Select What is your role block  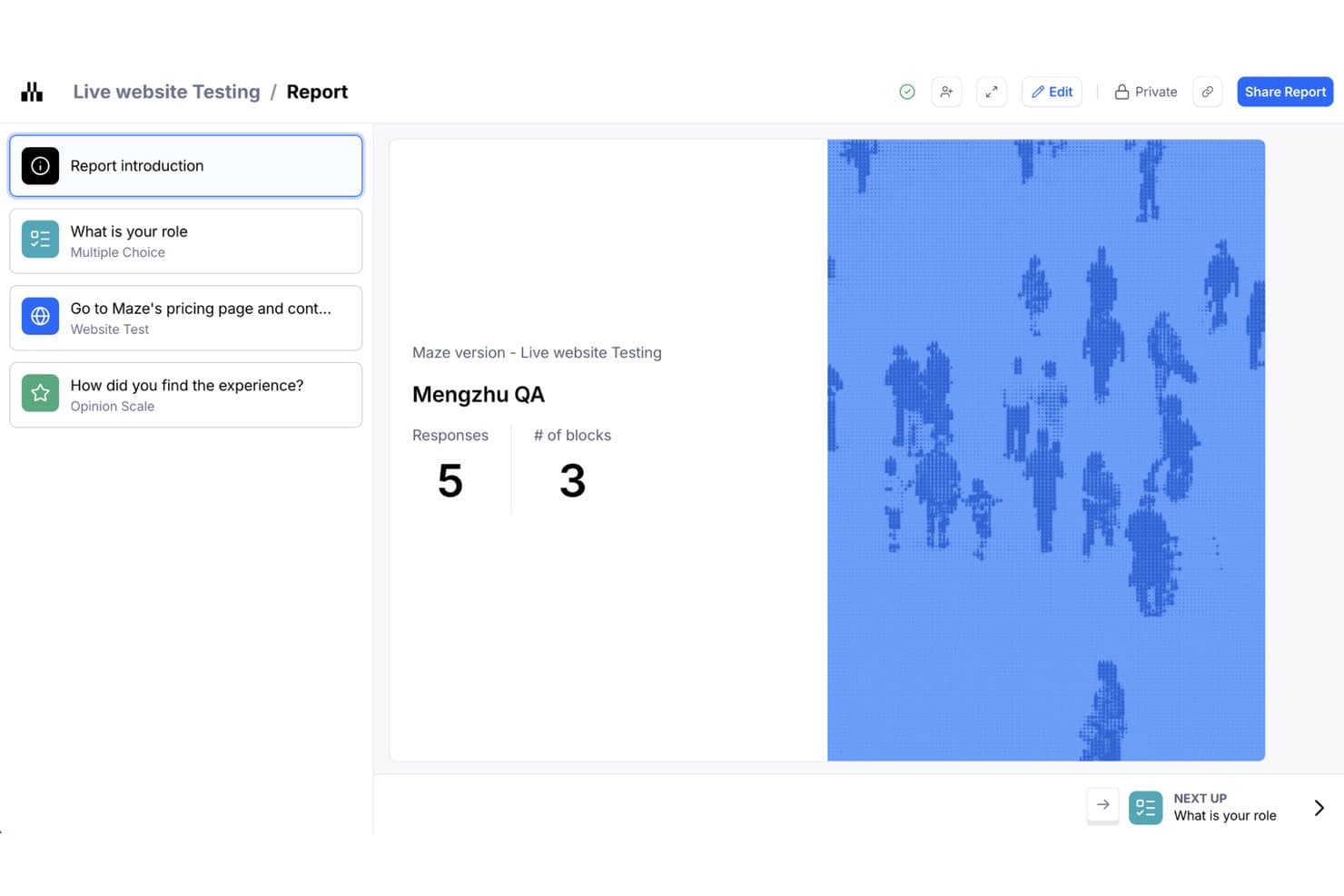[186, 241]
